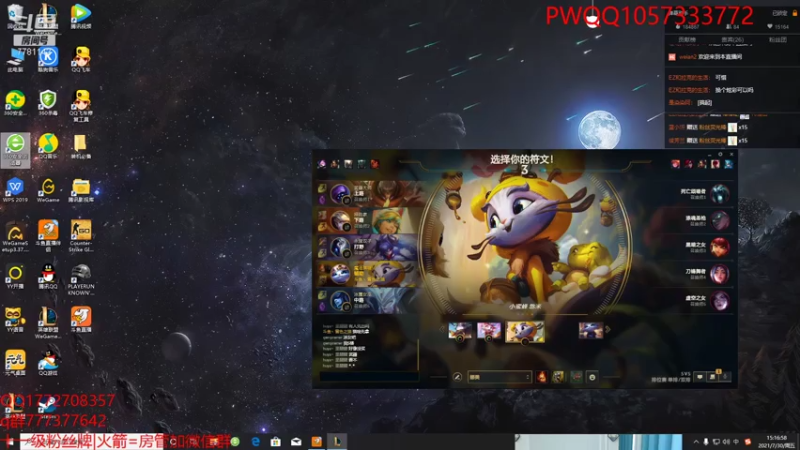Switch to the 贡献榜 tab in stream panel
This screenshot has height=450, width=800.
click(x=687, y=39)
